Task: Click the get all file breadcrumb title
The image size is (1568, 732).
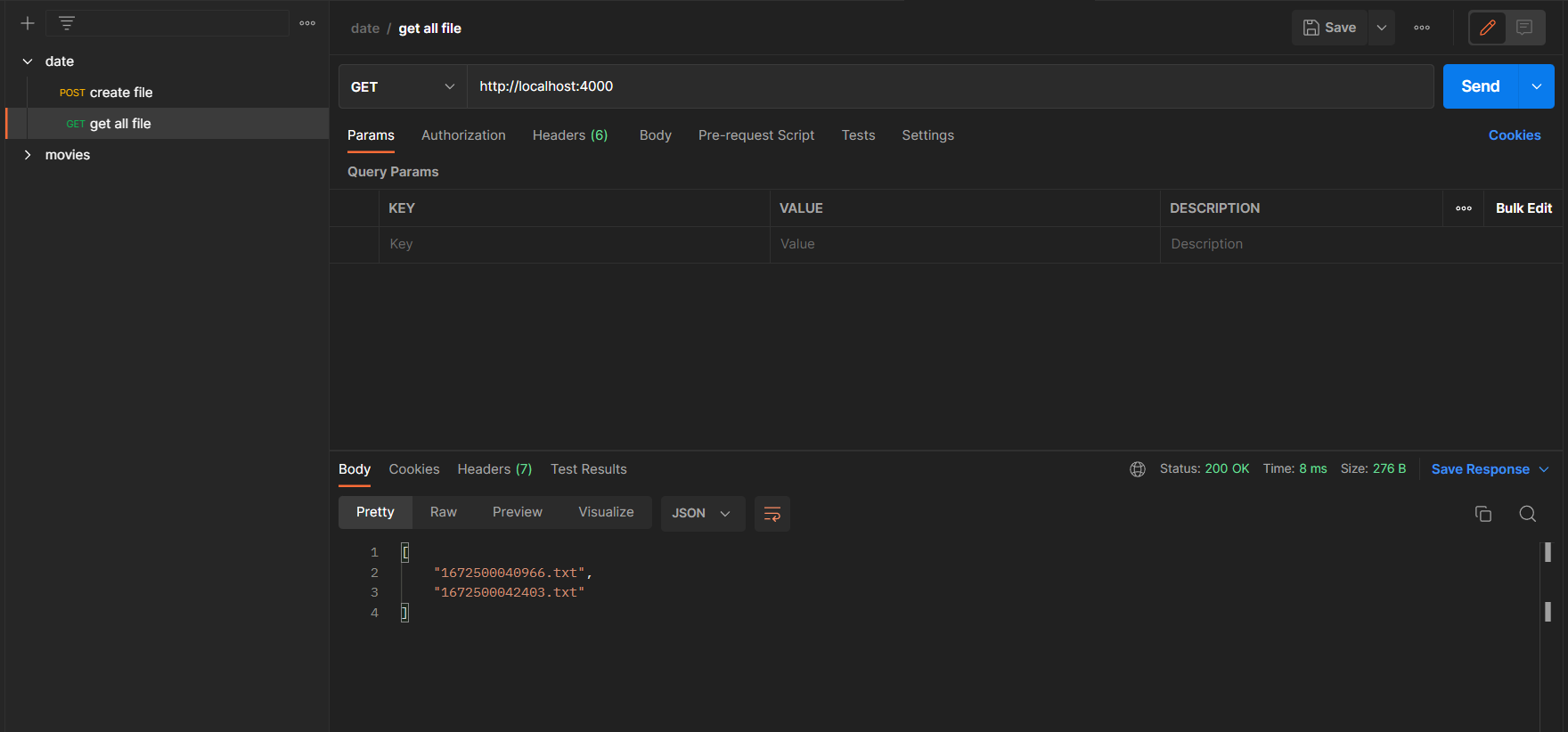Action: tap(430, 28)
